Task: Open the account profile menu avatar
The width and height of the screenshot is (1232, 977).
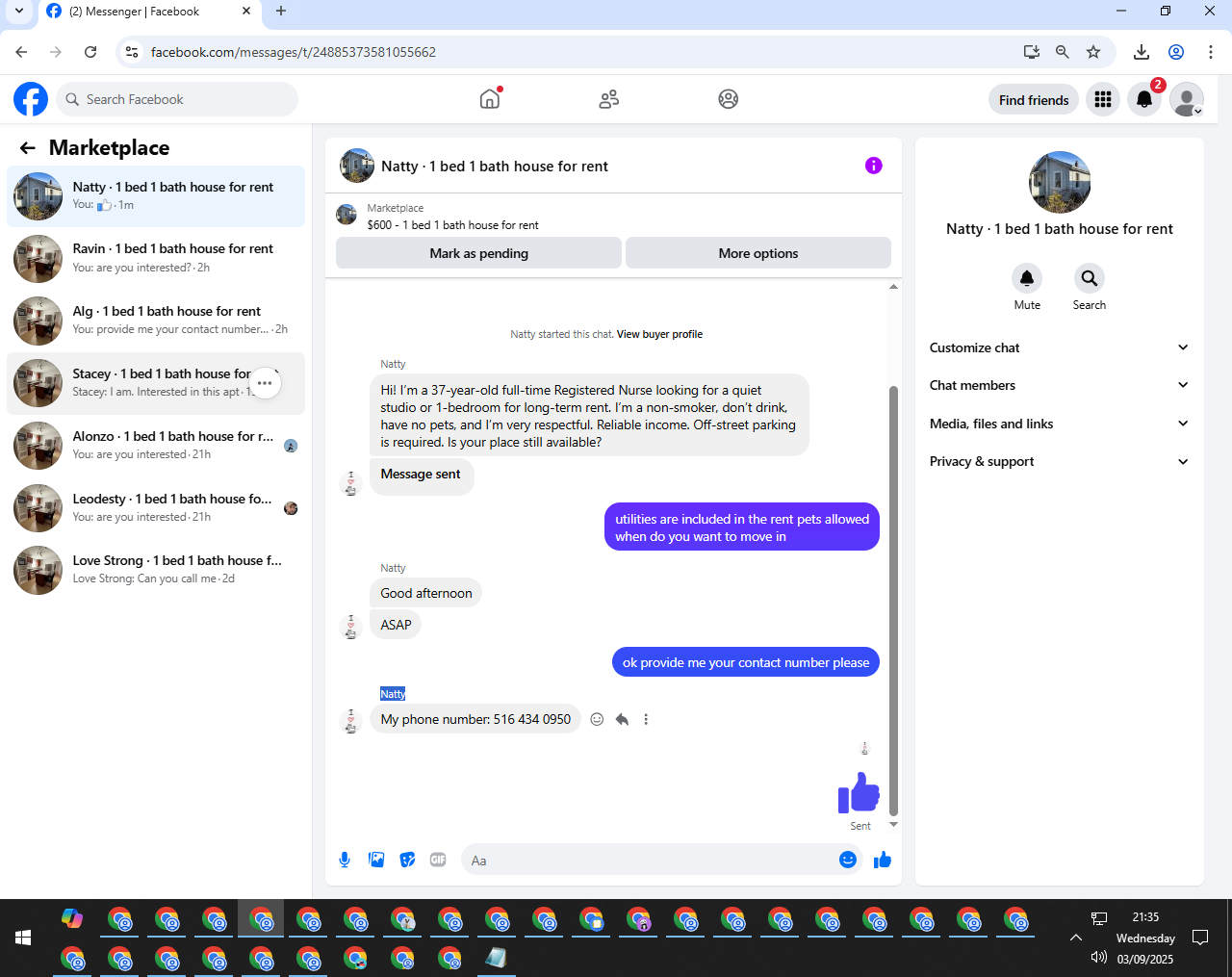Action: [x=1187, y=99]
